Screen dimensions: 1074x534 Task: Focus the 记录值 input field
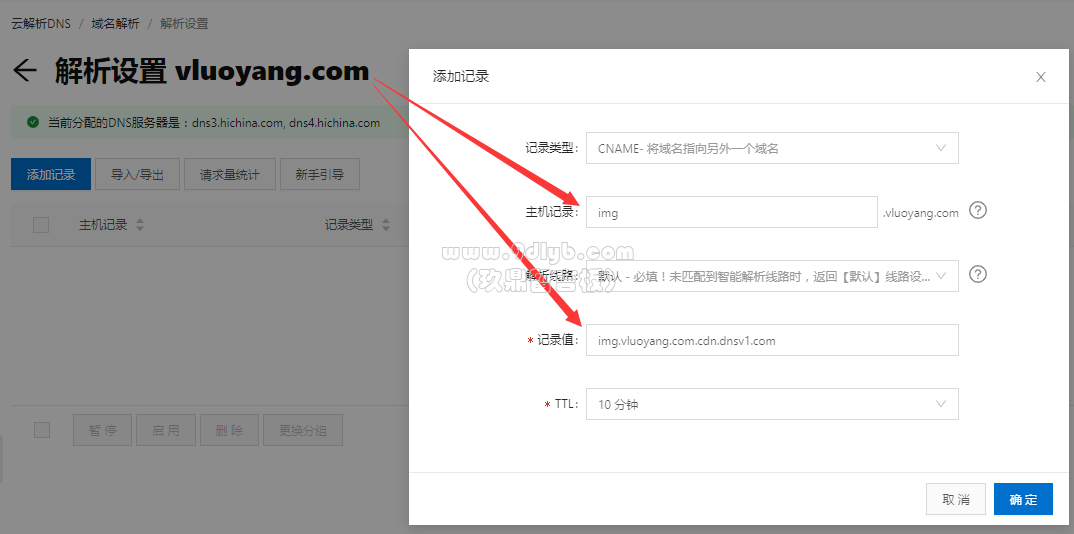[772, 340]
